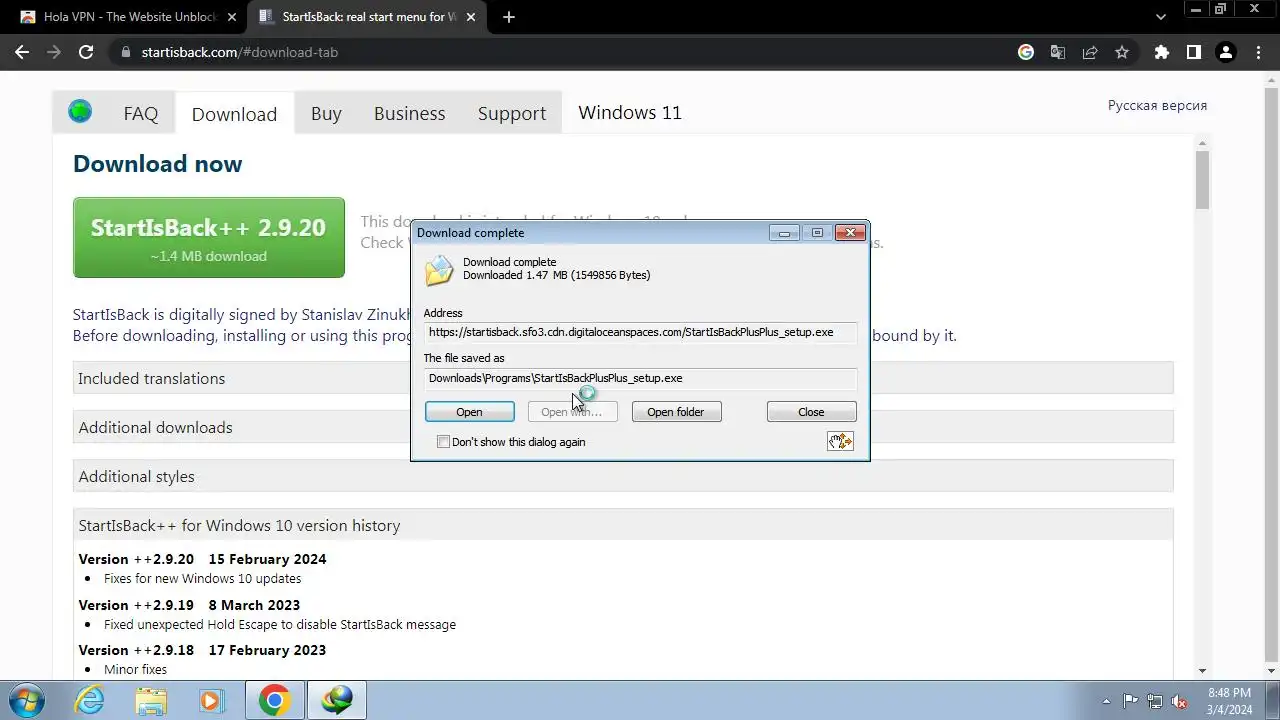Screen dimensions: 1280x720
Task: Open the Buy tab
Action: point(326,113)
